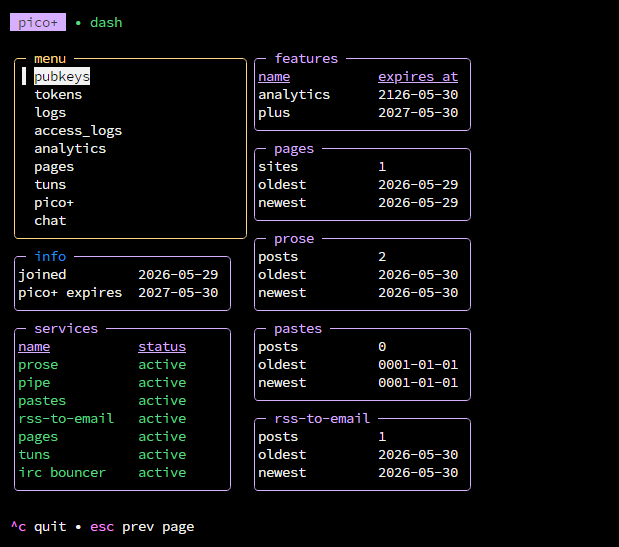Image resolution: width=619 pixels, height=547 pixels.
Task: Click esc prev page hint in footer
Action: tap(142, 526)
